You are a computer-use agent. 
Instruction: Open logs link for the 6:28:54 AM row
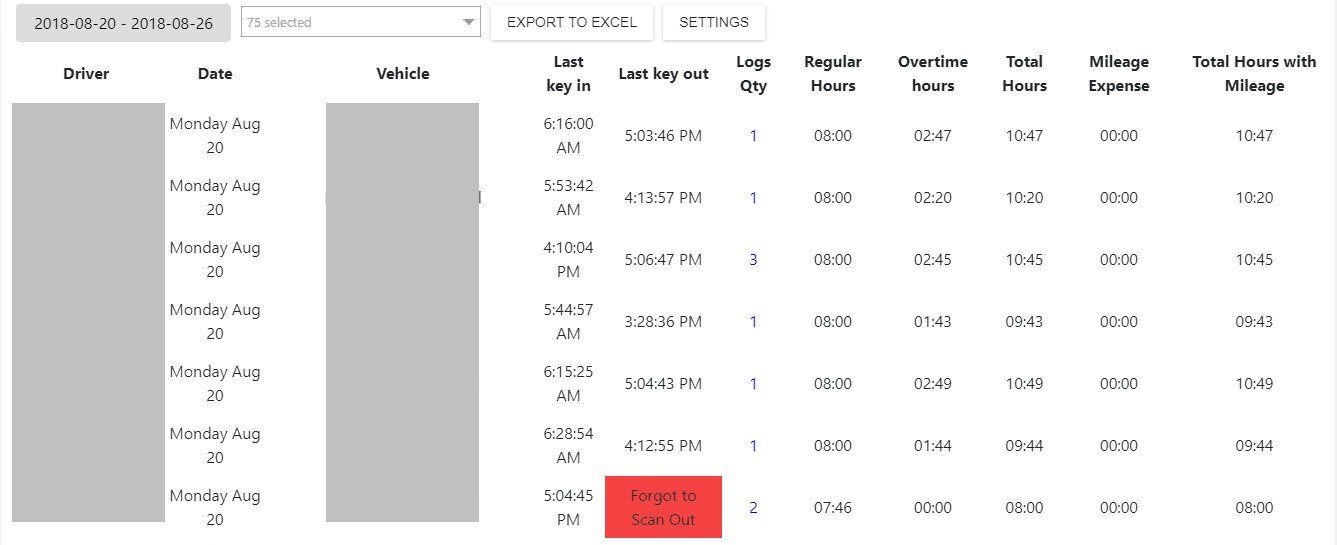(x=753, y=446)
